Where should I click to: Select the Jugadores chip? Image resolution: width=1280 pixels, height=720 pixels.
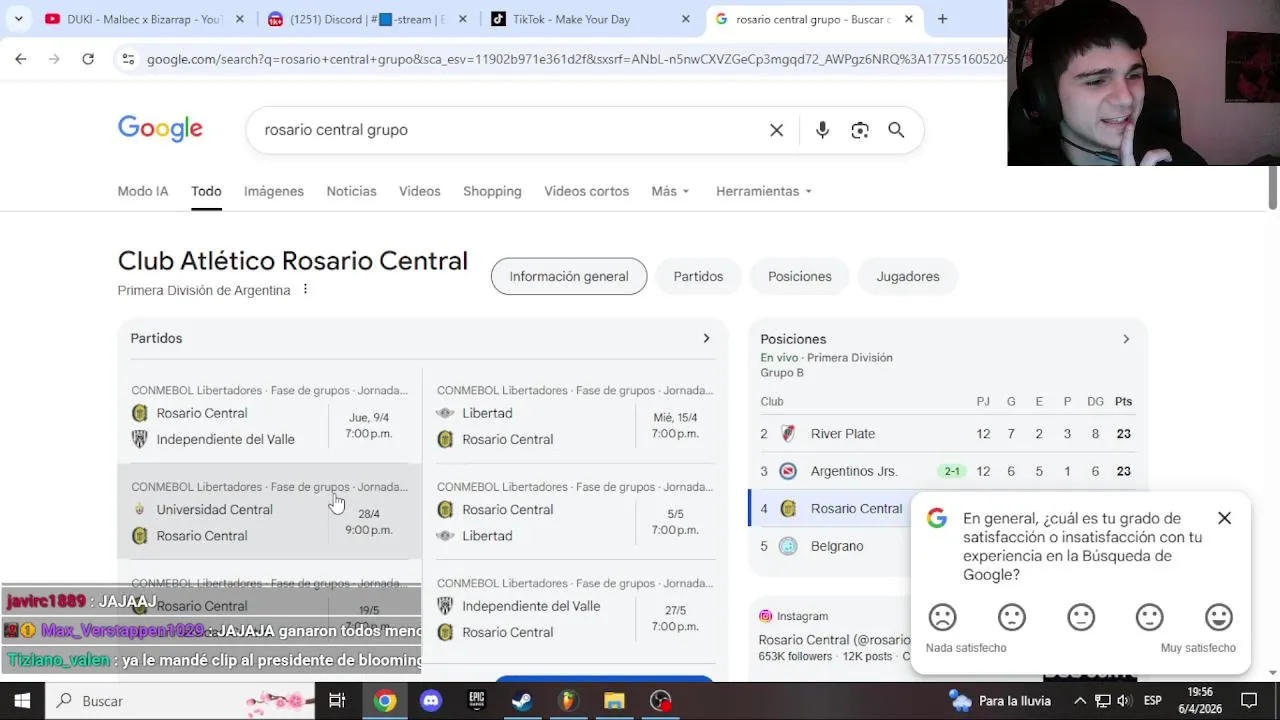908,276
